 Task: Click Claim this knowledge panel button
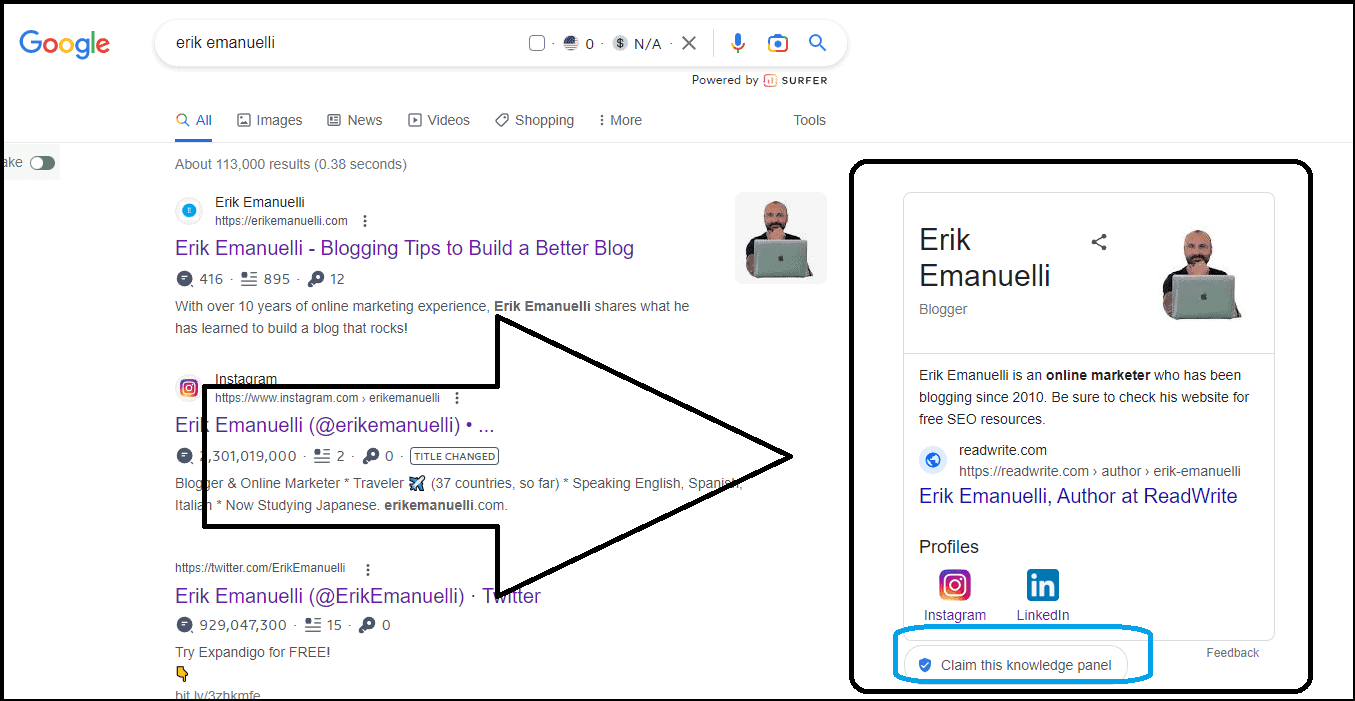(1014, 665)
